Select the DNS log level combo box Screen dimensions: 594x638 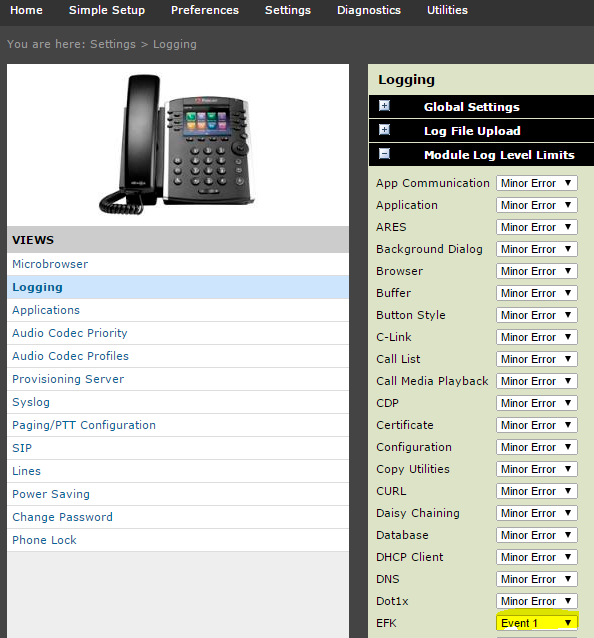click(x=537, y=579)
